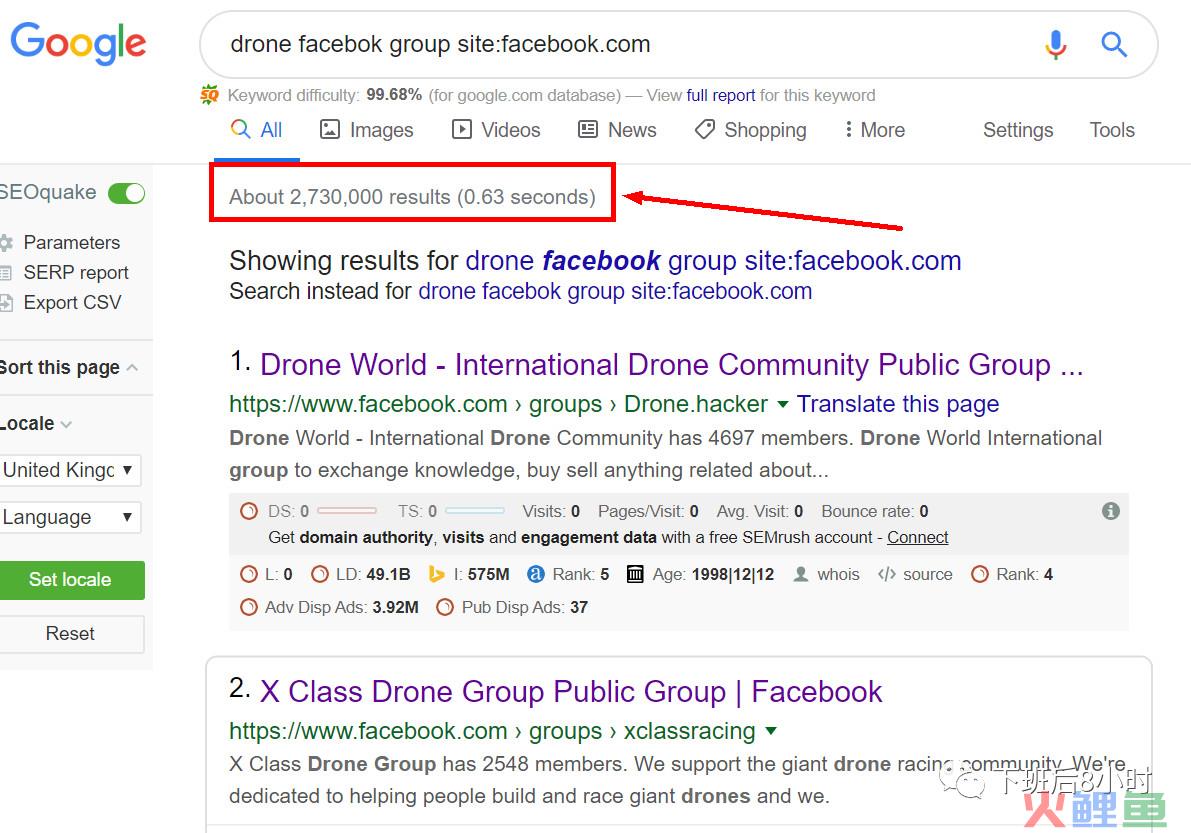Switch to the Videos tab
The width and height of the screenshot is (1191, 833).
pyautogui.click(x=496, y=130)
